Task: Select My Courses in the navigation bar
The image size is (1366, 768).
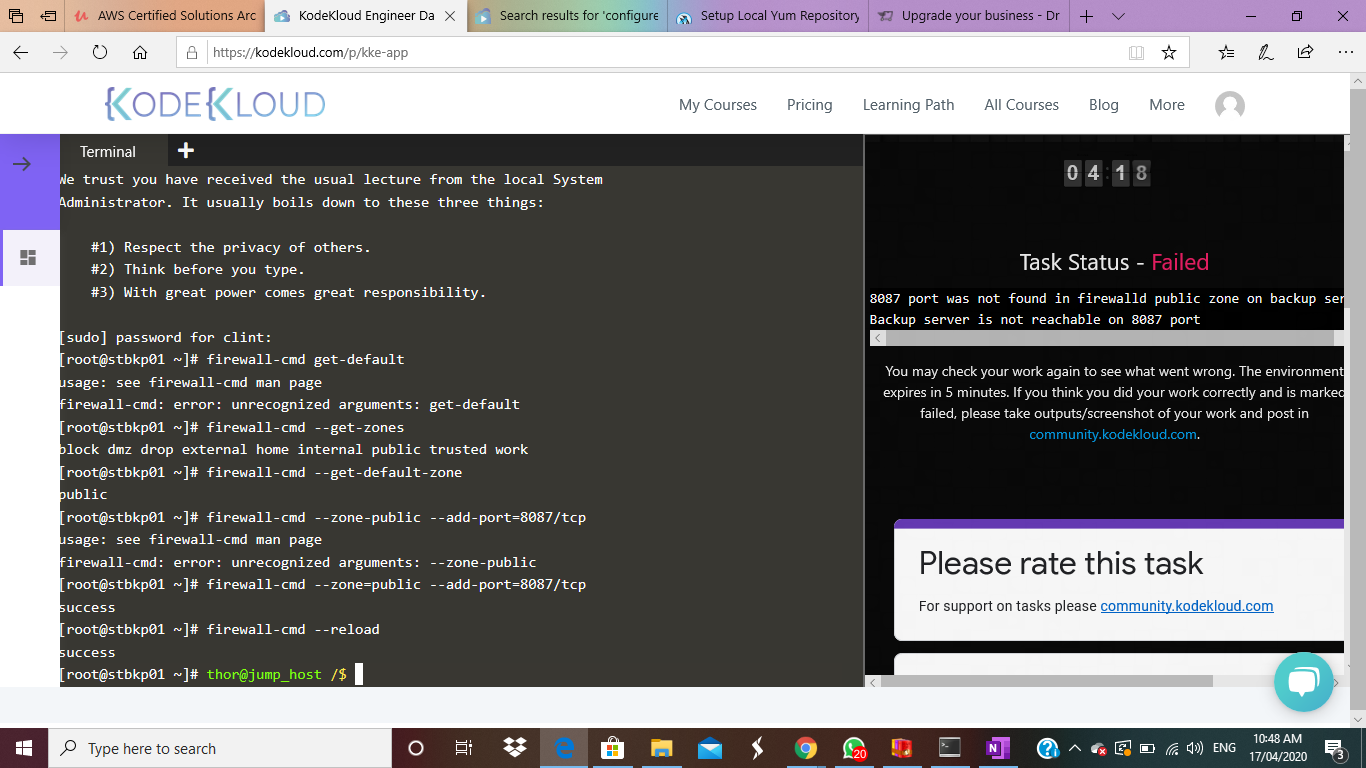Action: coord(718,105)
